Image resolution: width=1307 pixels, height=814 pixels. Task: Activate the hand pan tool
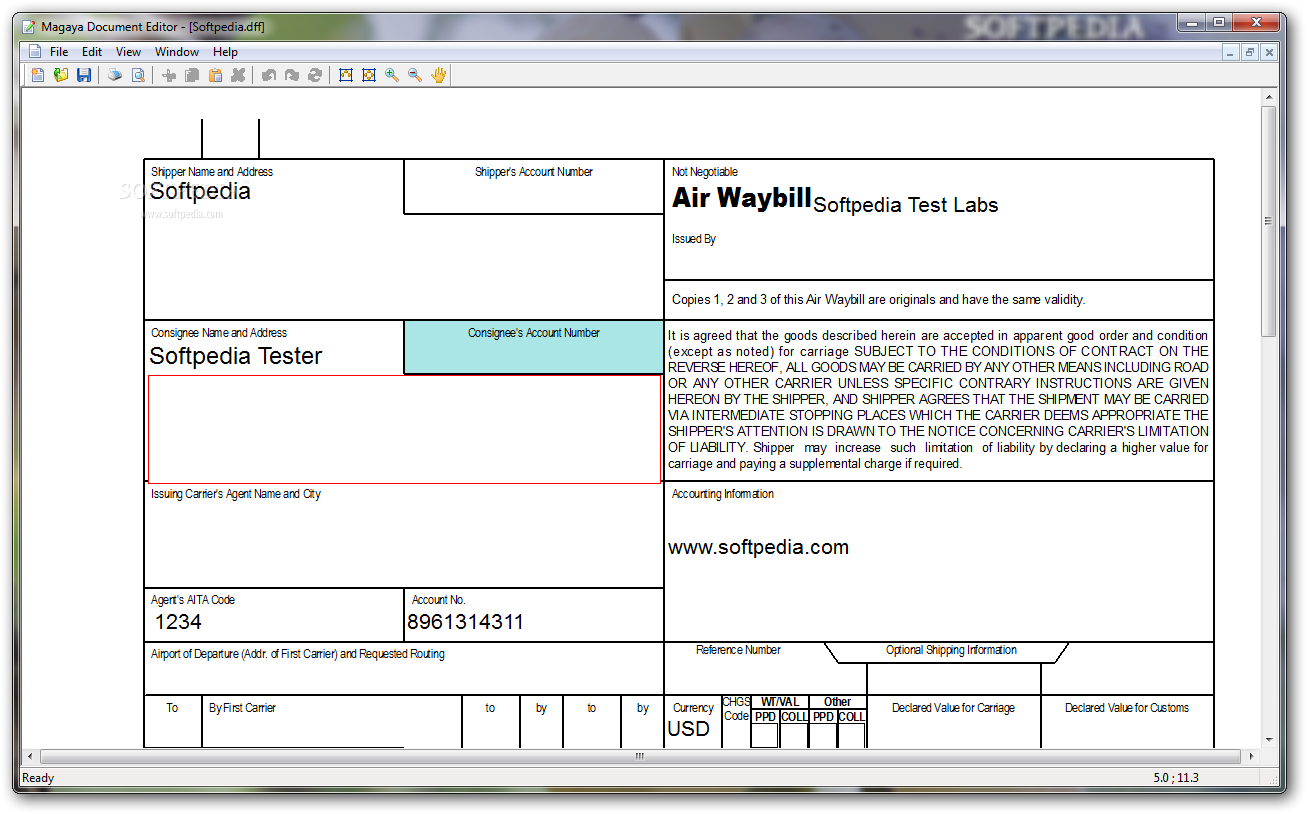click(438, 75)
